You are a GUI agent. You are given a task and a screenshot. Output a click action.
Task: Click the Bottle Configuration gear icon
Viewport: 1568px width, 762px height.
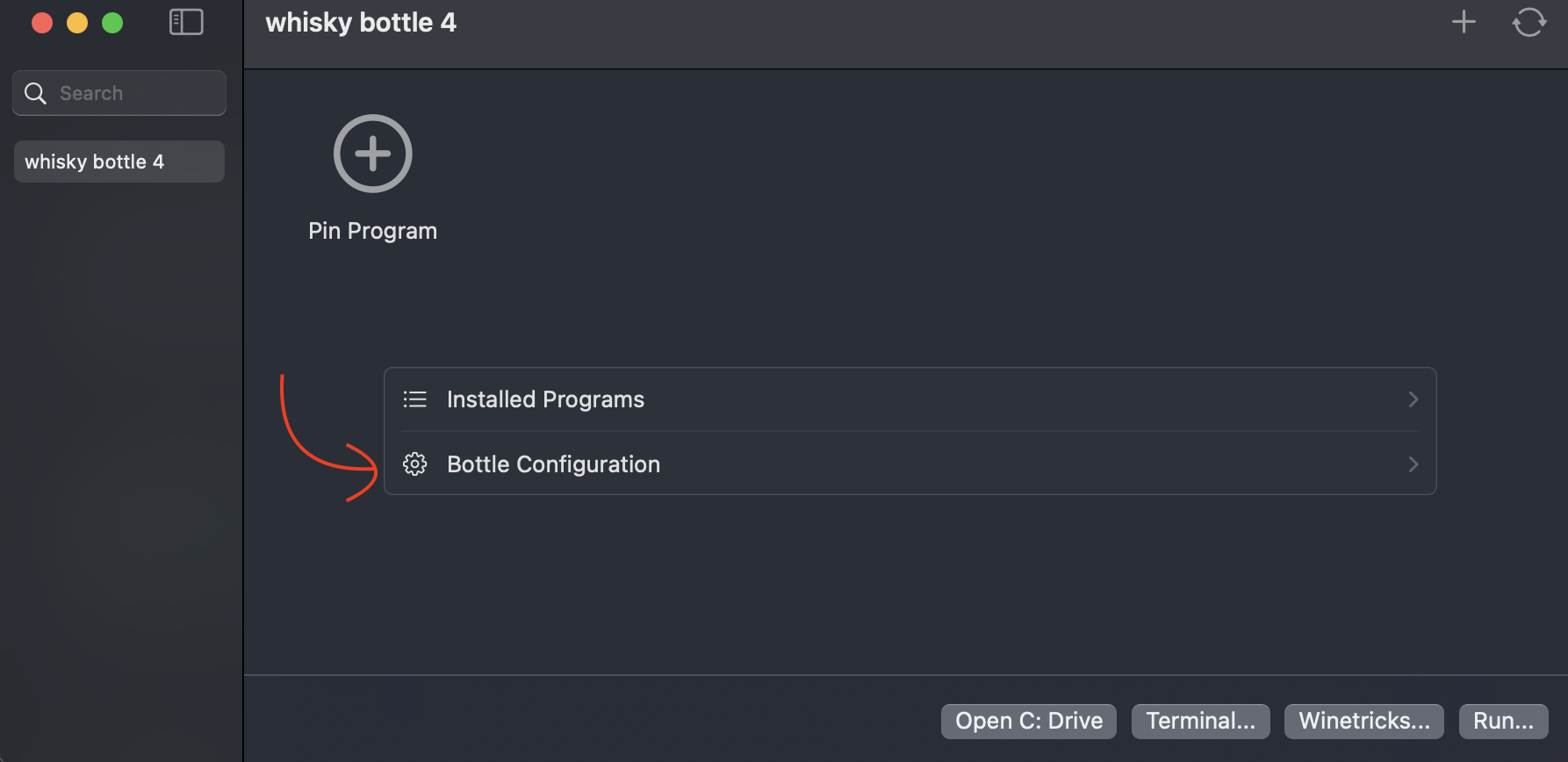point(415,464)
